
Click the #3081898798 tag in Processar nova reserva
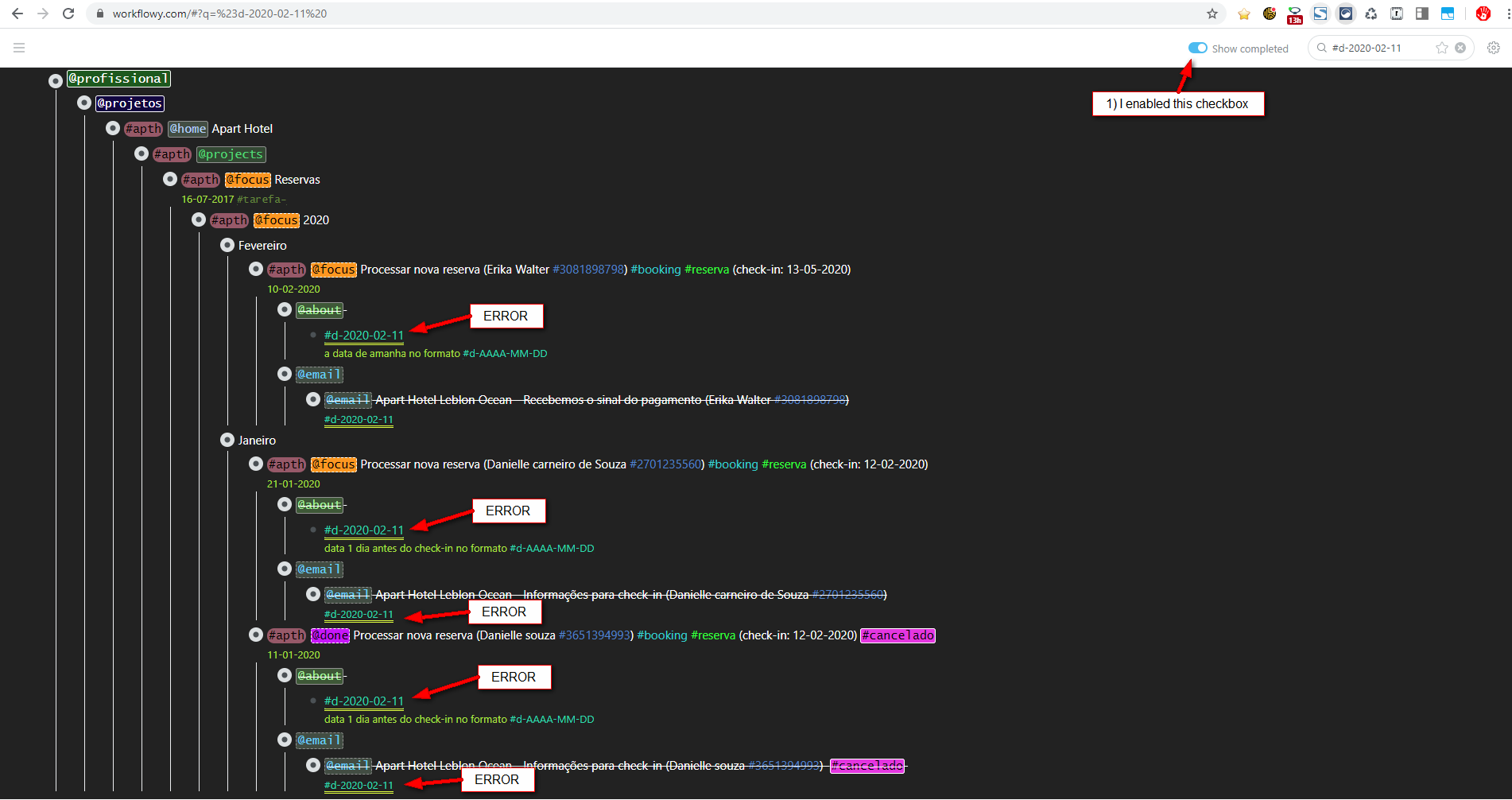588,270
